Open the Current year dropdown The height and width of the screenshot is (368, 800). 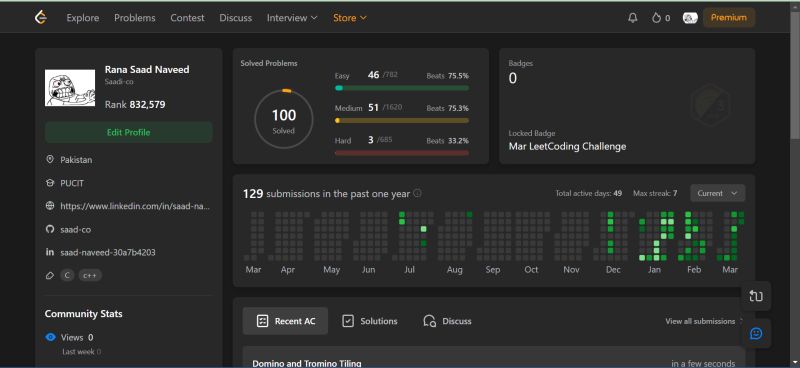717,193
